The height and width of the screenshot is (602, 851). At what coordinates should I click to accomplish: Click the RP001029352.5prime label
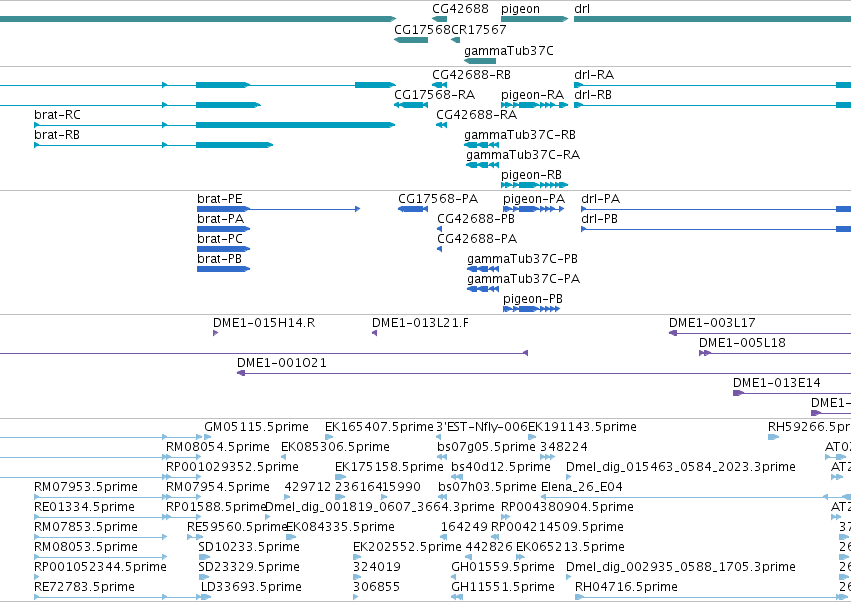pos(232,467)
